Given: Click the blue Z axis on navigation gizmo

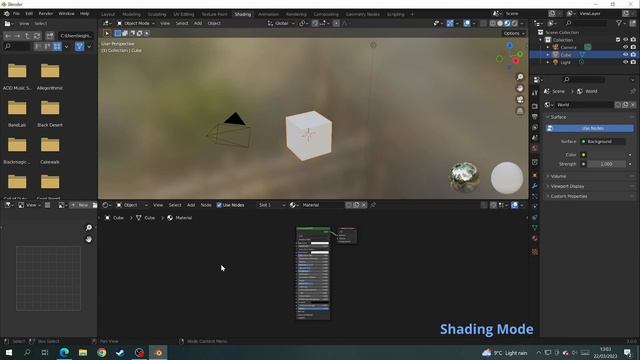Looking at the screenshot, I should tap(509, 46).
